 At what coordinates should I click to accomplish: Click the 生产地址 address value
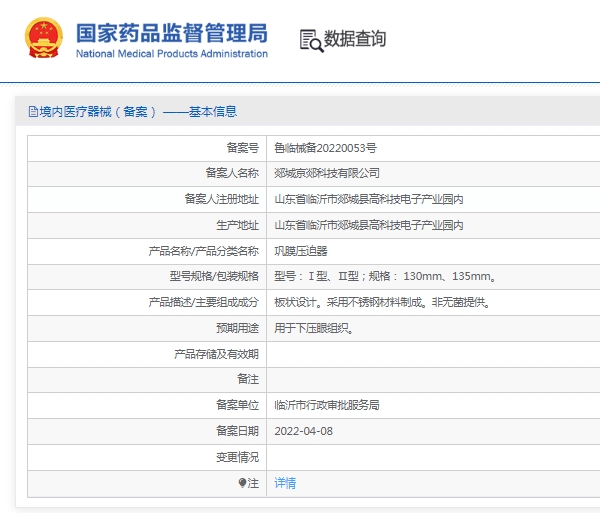click(x=369, y=225)
